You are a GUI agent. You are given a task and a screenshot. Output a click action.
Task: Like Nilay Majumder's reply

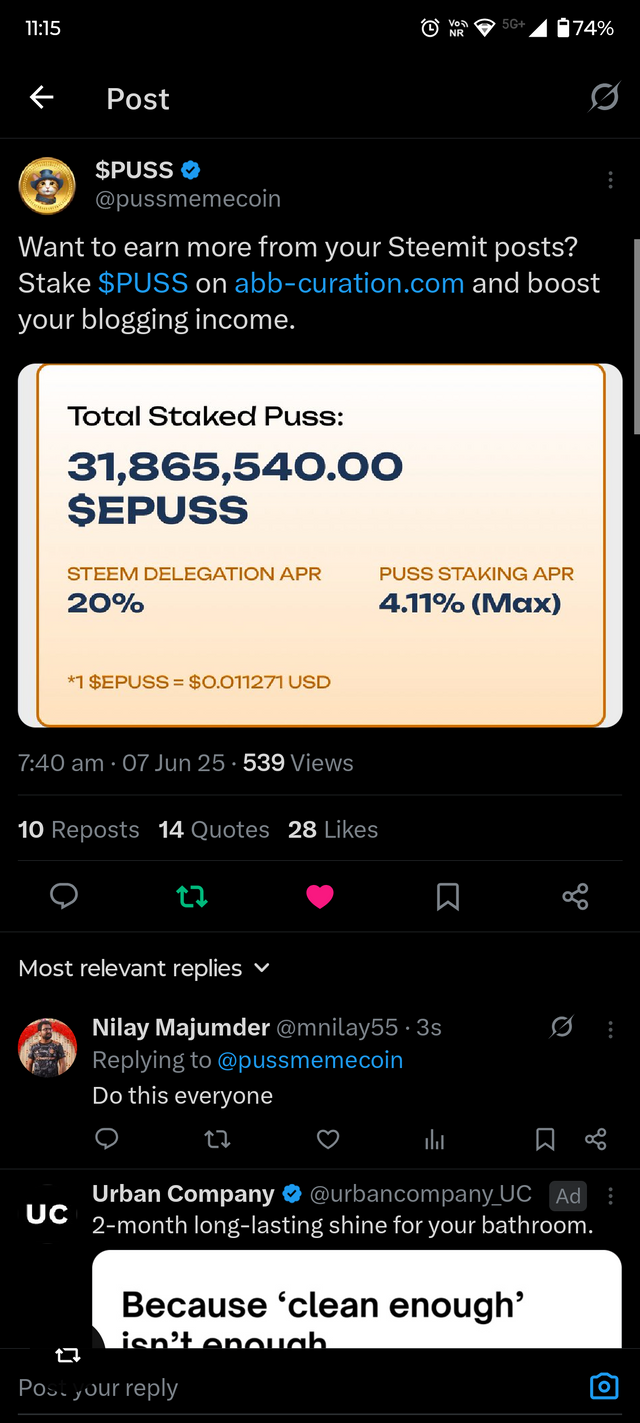point(328,1139)
